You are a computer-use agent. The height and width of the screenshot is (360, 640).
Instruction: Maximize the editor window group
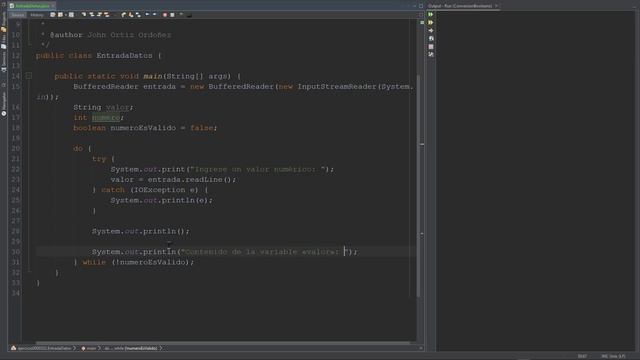pyautogui.click(x=421, y=6)
